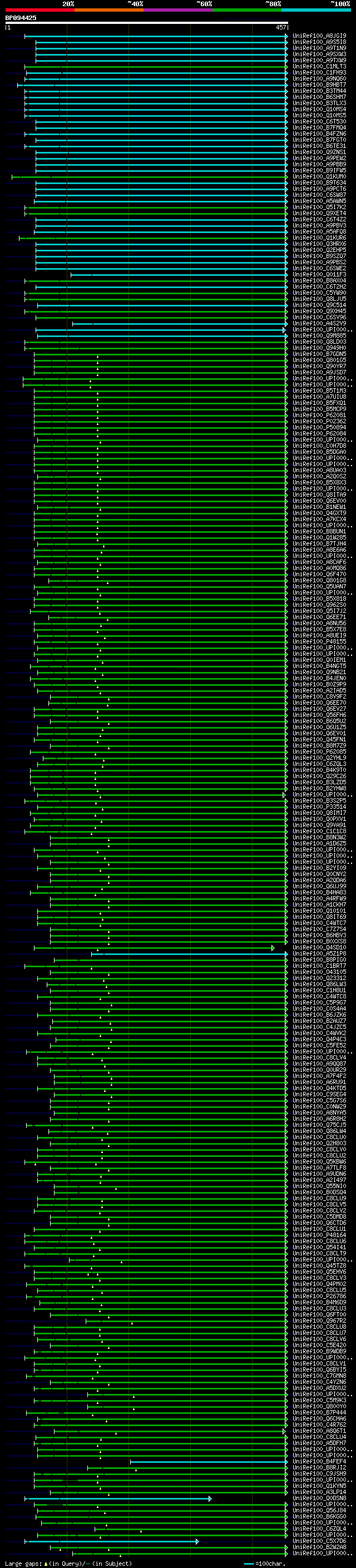Click hit label UniRef100_C1FH93

(x=319, y=72)
